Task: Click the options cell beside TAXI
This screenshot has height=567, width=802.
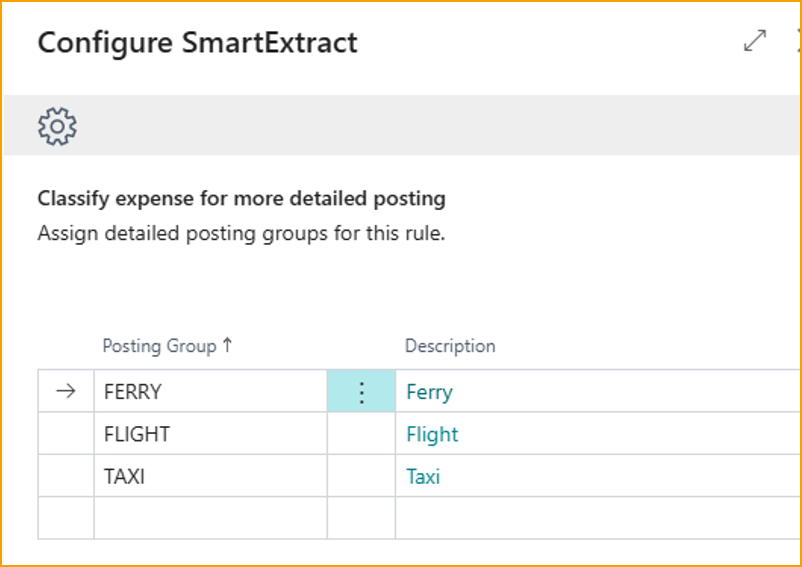Action: pos(361,476)
